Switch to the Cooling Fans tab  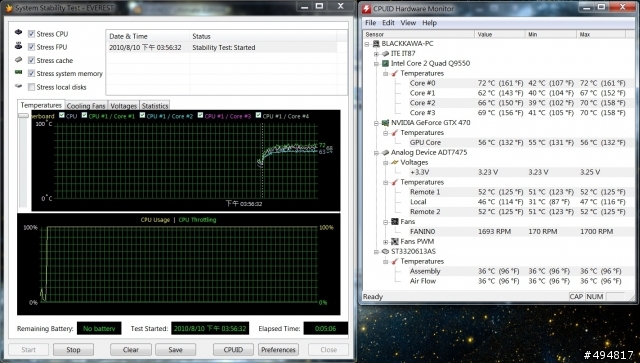86,106
